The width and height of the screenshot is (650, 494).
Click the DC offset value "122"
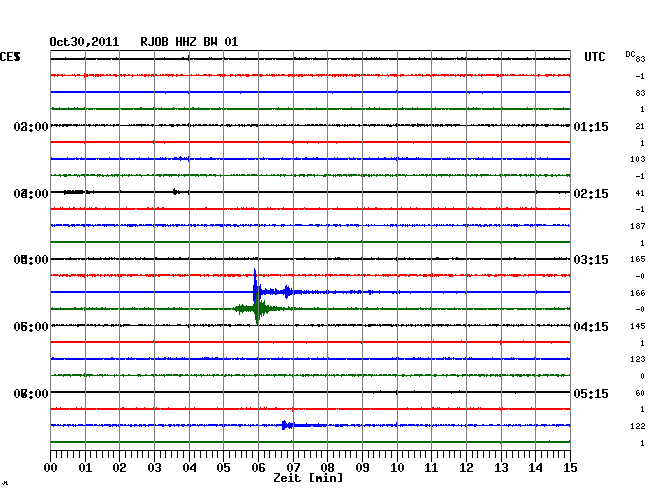coord(638,426)
